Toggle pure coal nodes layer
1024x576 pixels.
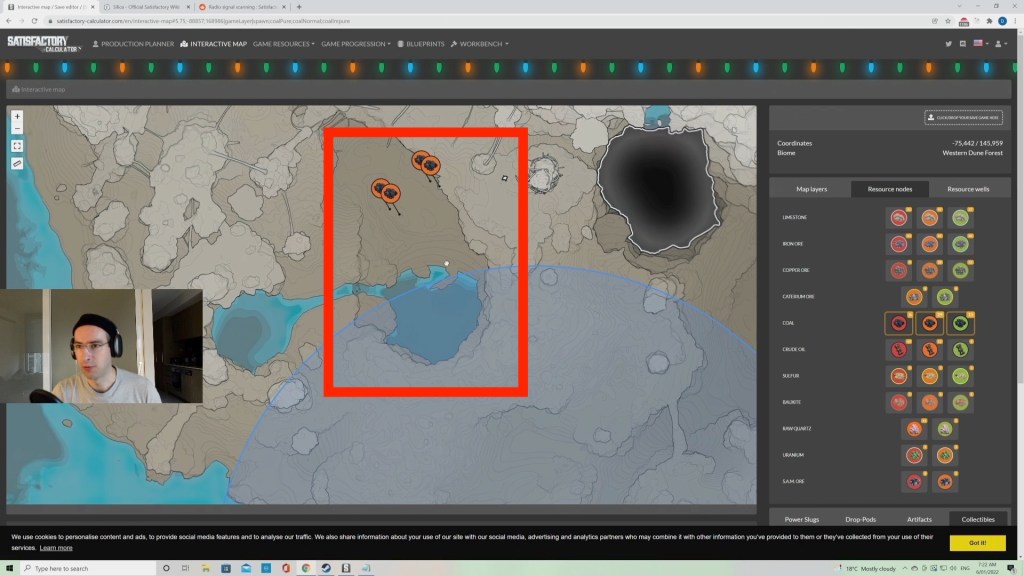[960, 323]
